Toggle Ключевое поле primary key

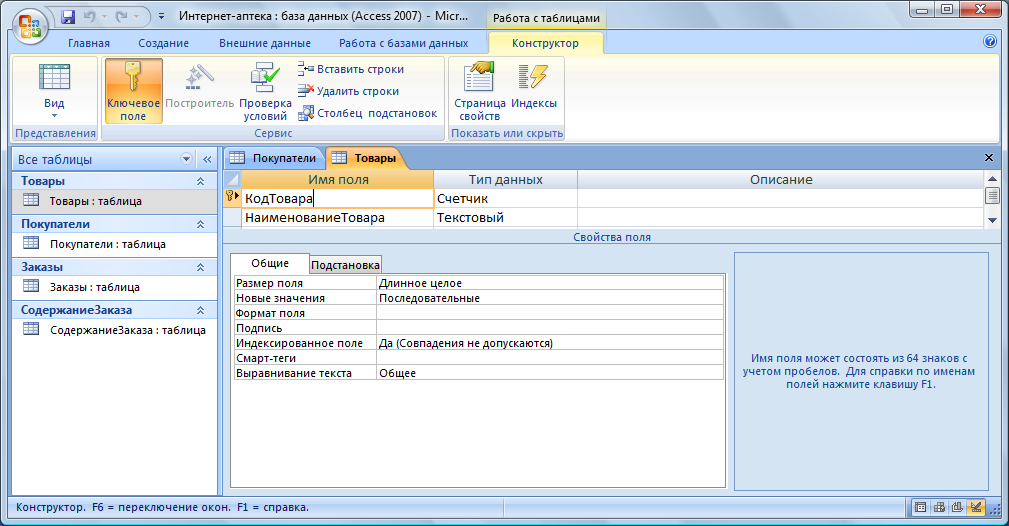[133, 91]
